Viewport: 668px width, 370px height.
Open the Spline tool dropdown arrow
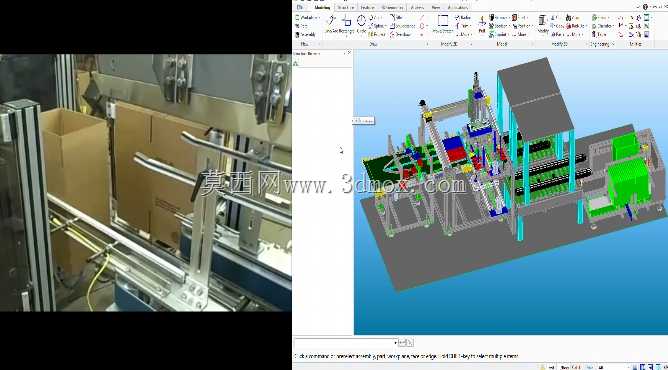tap(385, 26)
